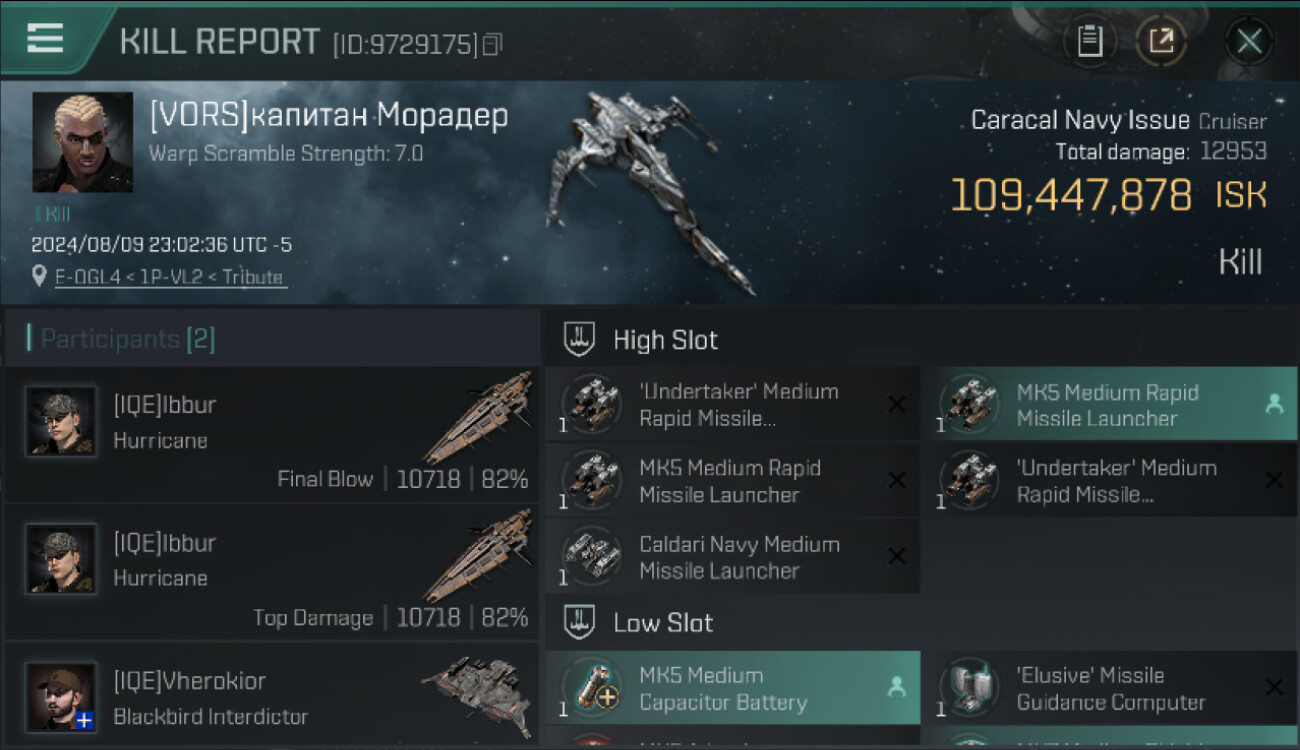Select the MK5 Medium Capacitor Battery
The height and width of the screenshot is (750, 1300).
[x=732, y=689]
